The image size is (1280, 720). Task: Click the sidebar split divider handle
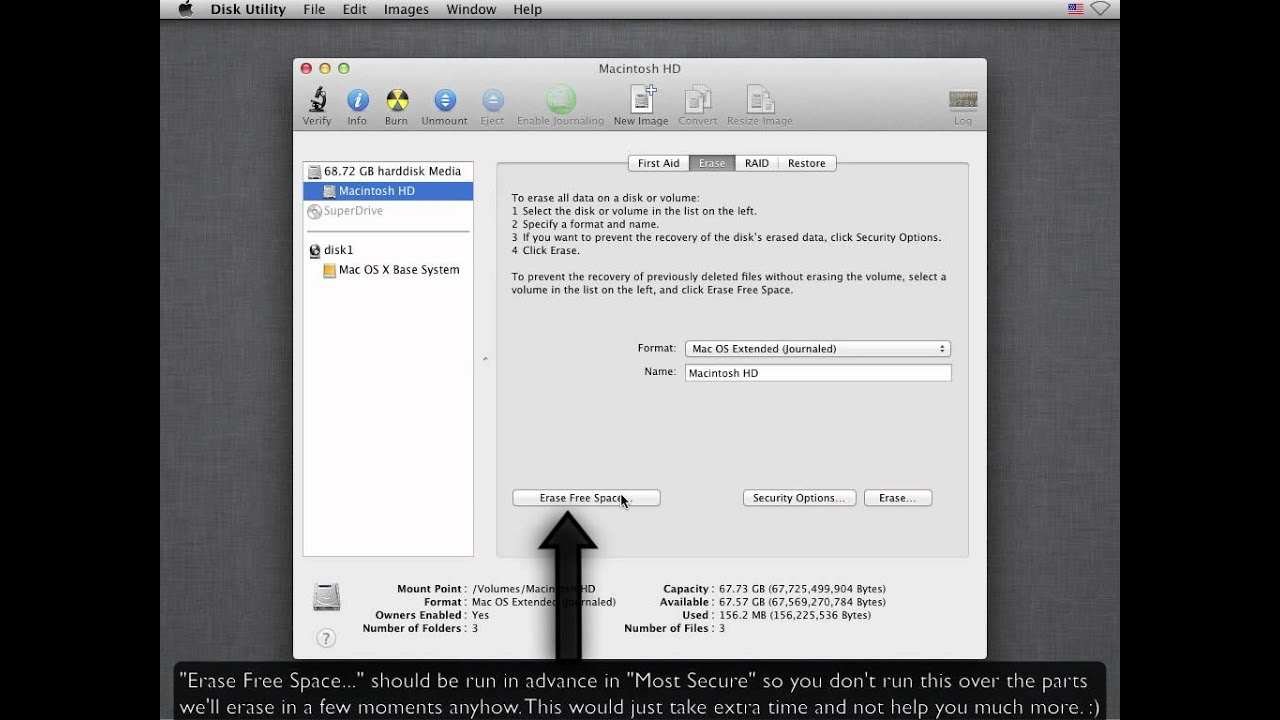[x=485, y=358]
